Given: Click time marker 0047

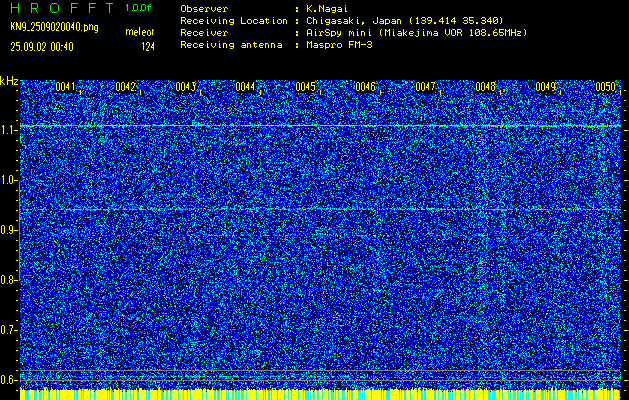Looking at the screenshot, I should click(x=425, y=87).
